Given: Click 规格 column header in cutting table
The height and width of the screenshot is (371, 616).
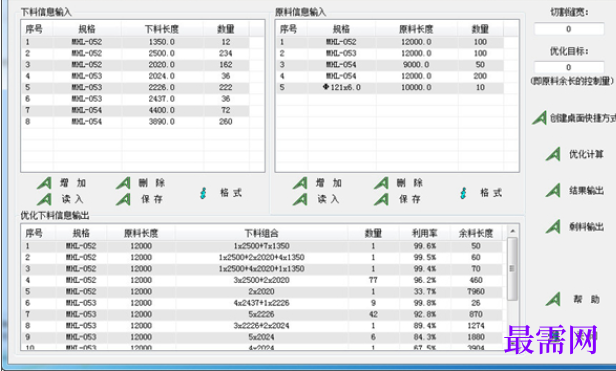Looking at the screenshot, I should click(87, 29).
